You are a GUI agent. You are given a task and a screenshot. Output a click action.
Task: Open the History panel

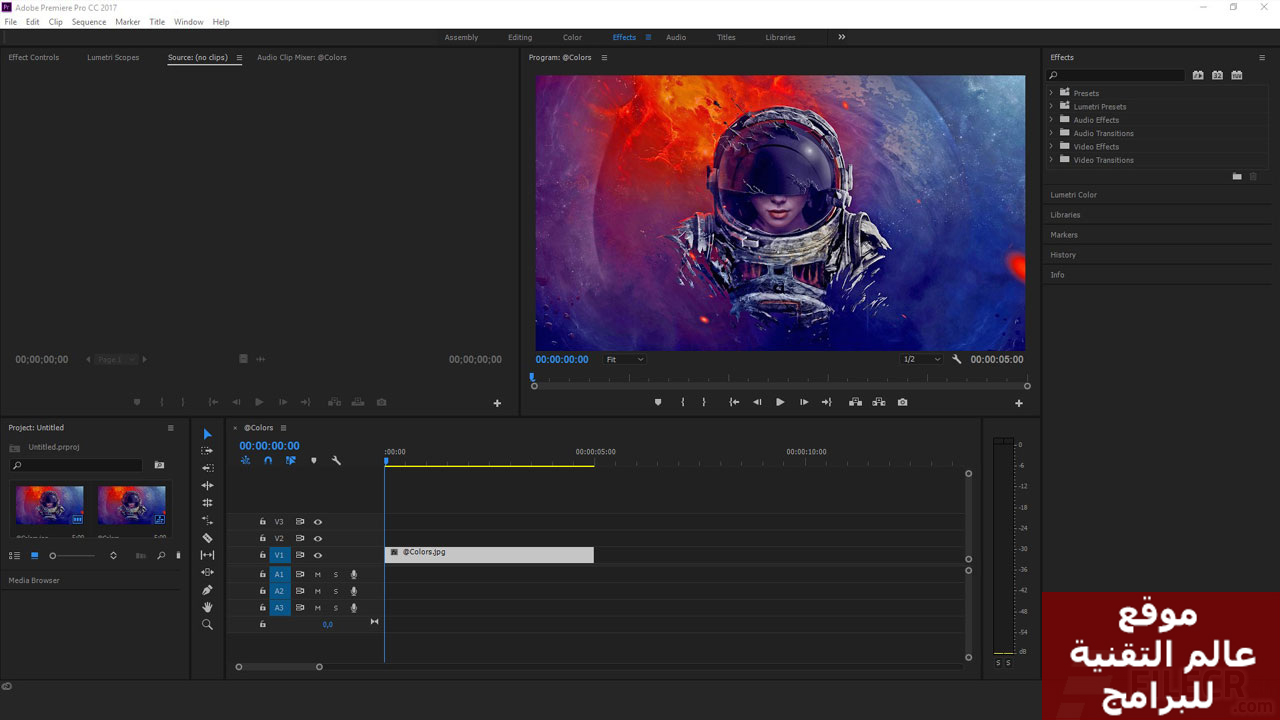click(x=1063, y=255)
